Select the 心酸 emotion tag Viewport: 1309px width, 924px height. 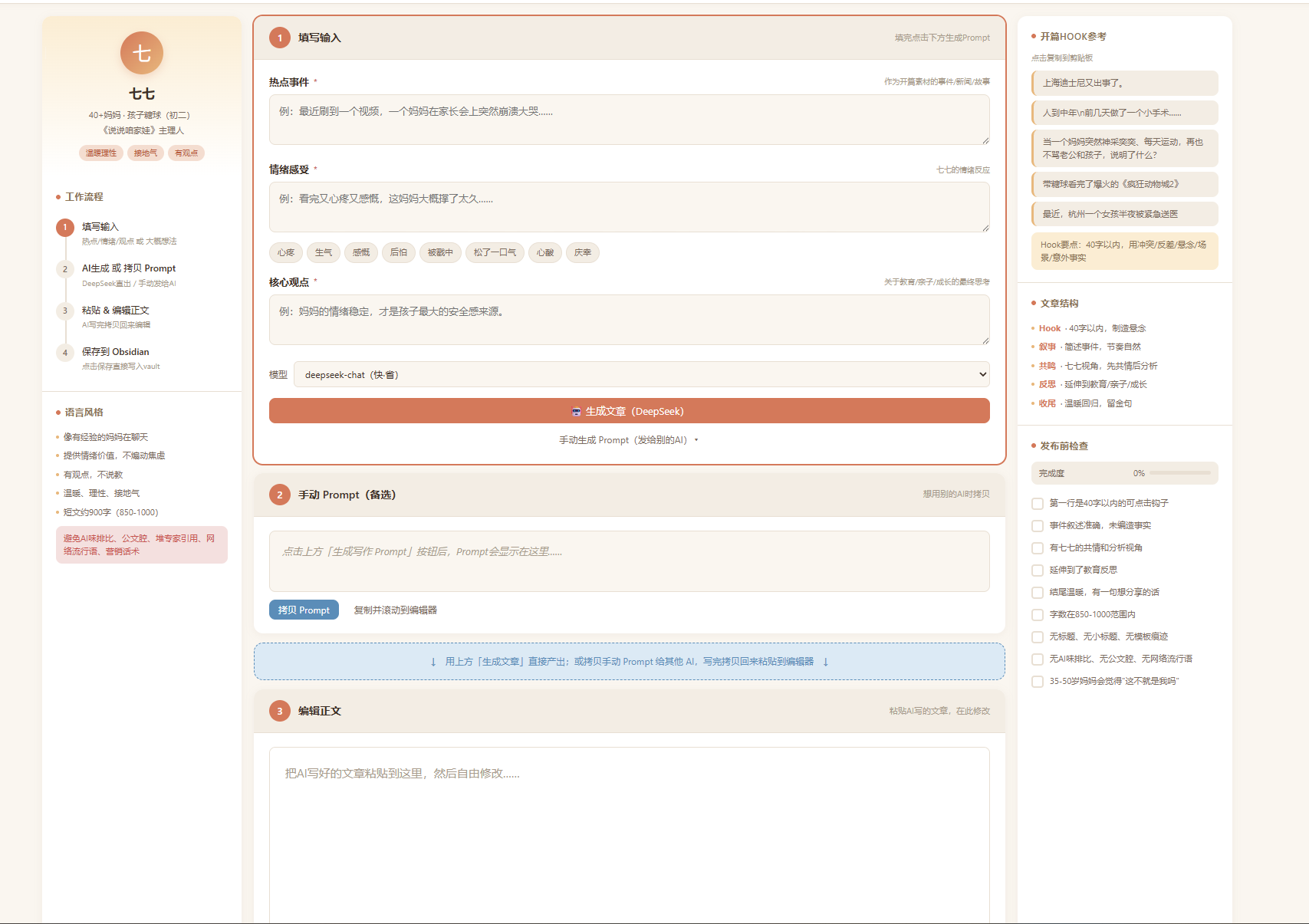pyautogui.click(x=545, y=252)
